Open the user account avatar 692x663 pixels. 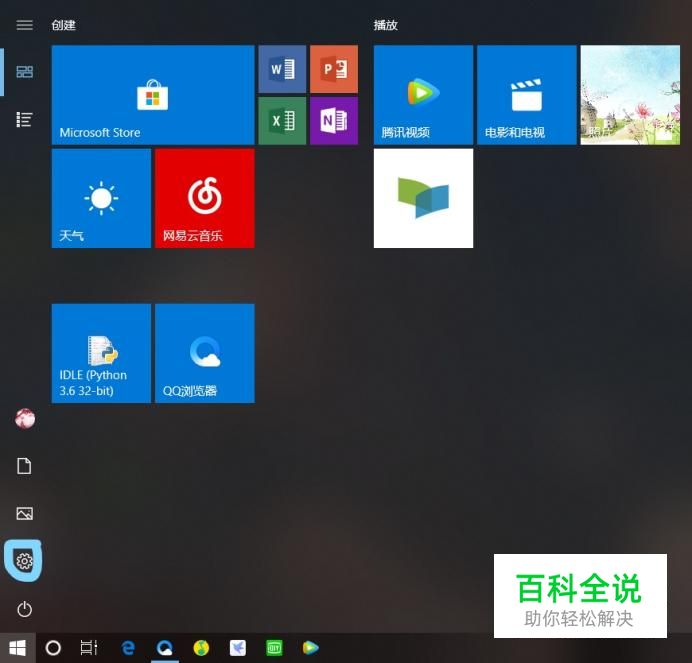pos(25,418)
